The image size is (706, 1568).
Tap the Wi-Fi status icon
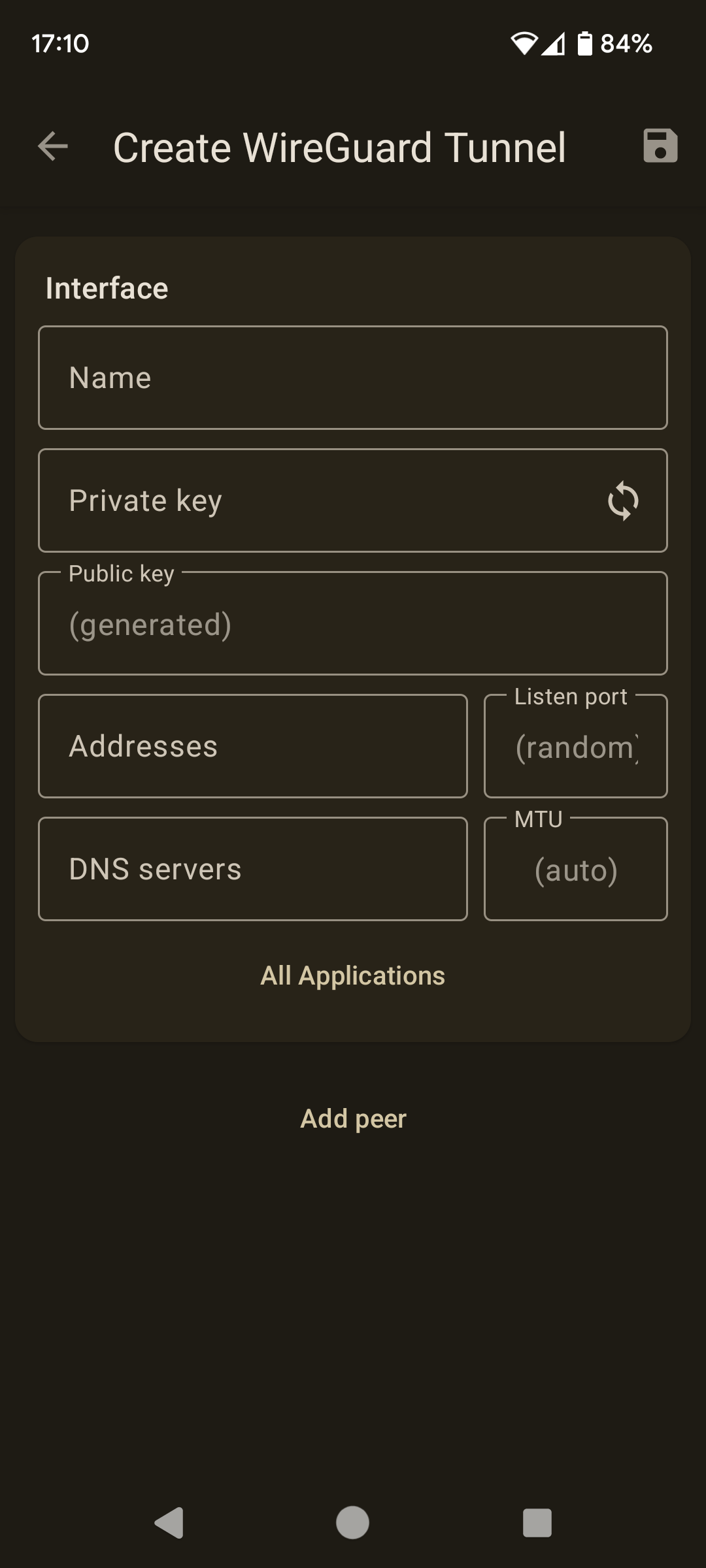pos(524,44)
